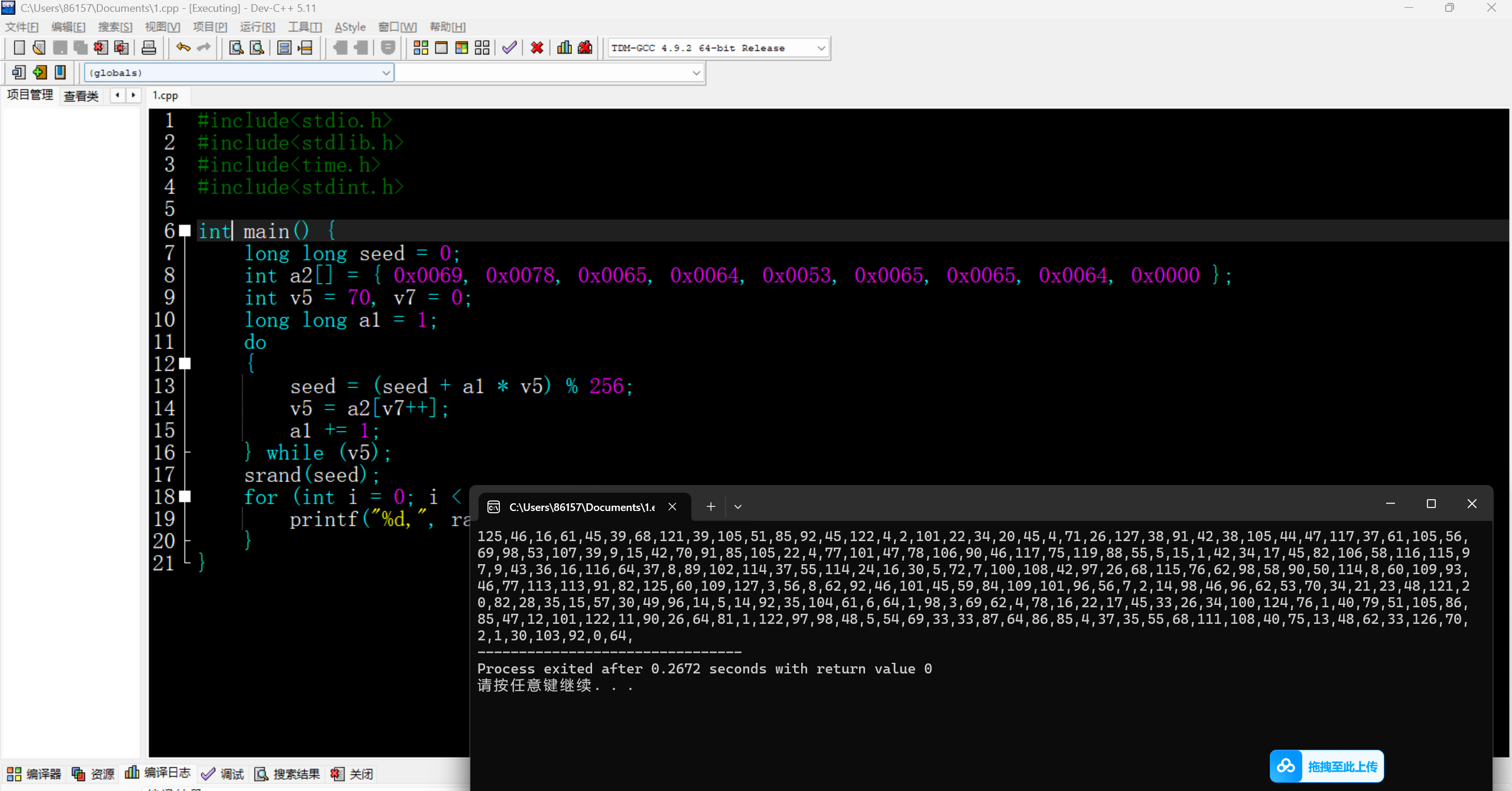Click the Goto line toolbar icon
Image resolution: width=1512 pixels, height=791 pixels.
[x=305, y=48]
